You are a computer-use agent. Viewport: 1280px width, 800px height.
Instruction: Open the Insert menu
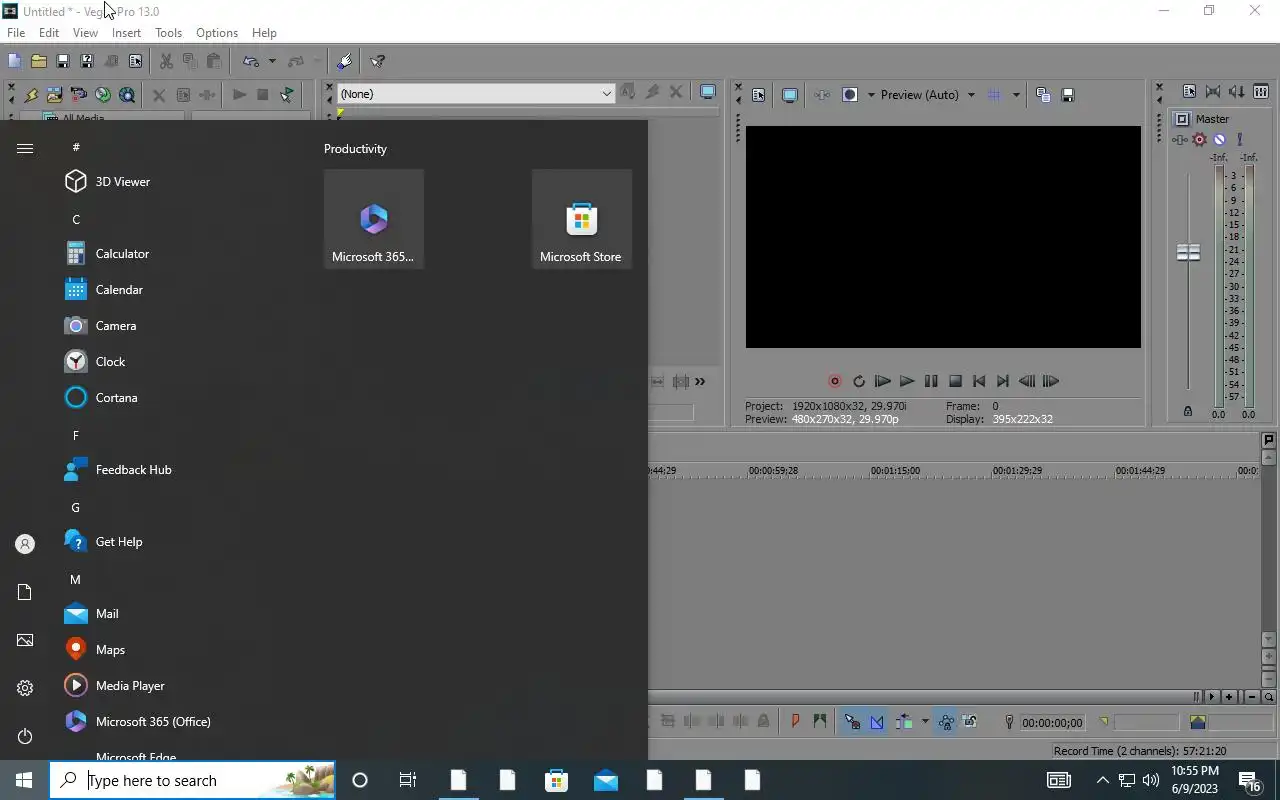coord(126,33)
